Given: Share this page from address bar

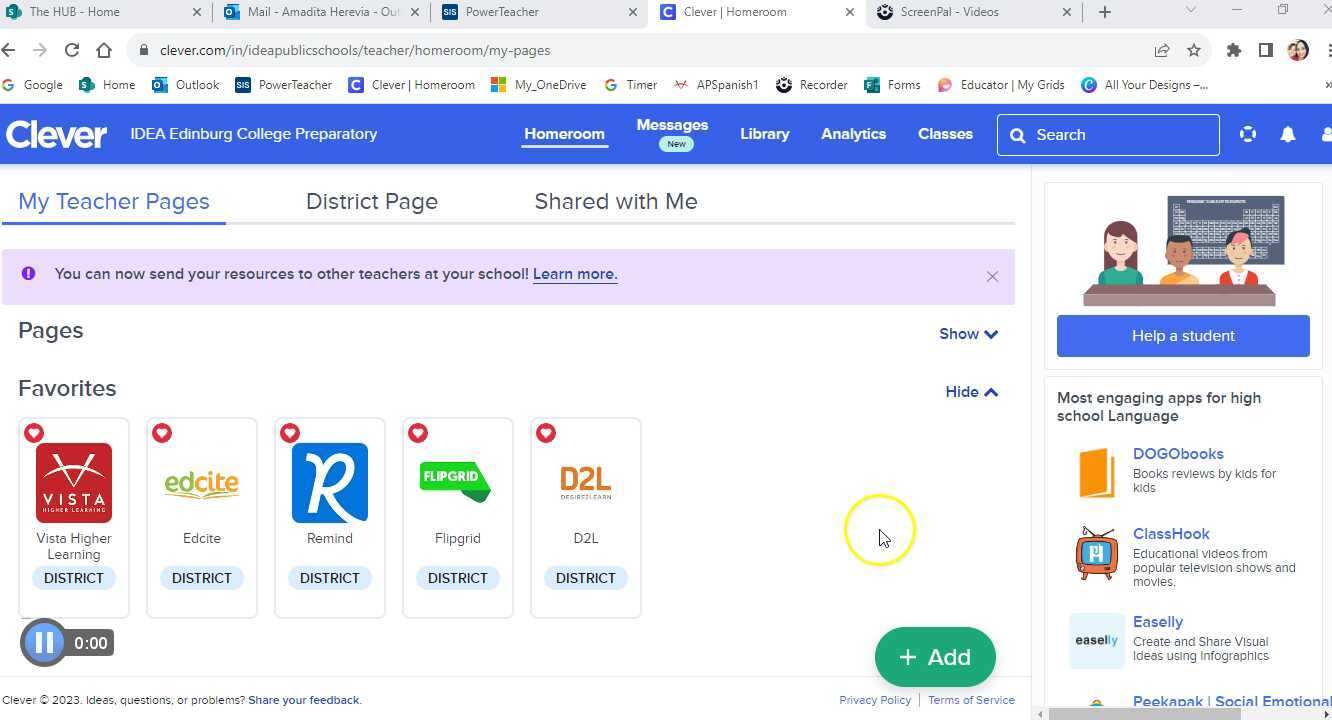Looking at the screenshot, I should [1162, 50].
